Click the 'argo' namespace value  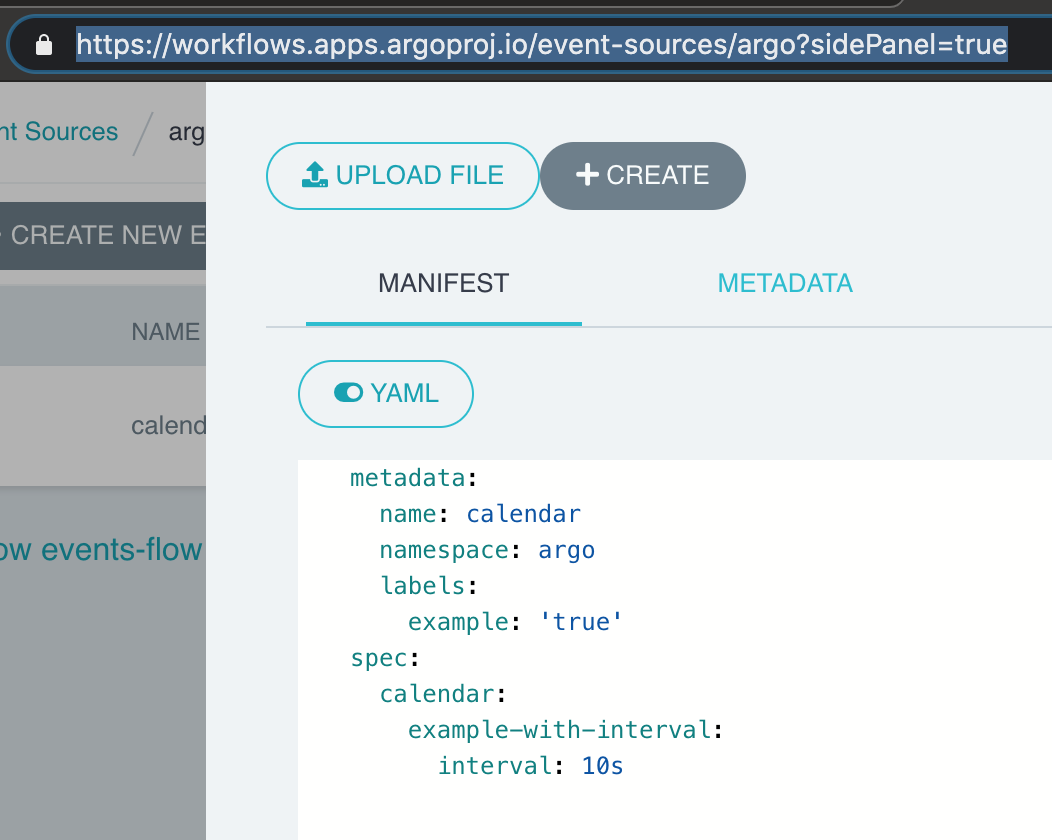click(x=566, y=550)
